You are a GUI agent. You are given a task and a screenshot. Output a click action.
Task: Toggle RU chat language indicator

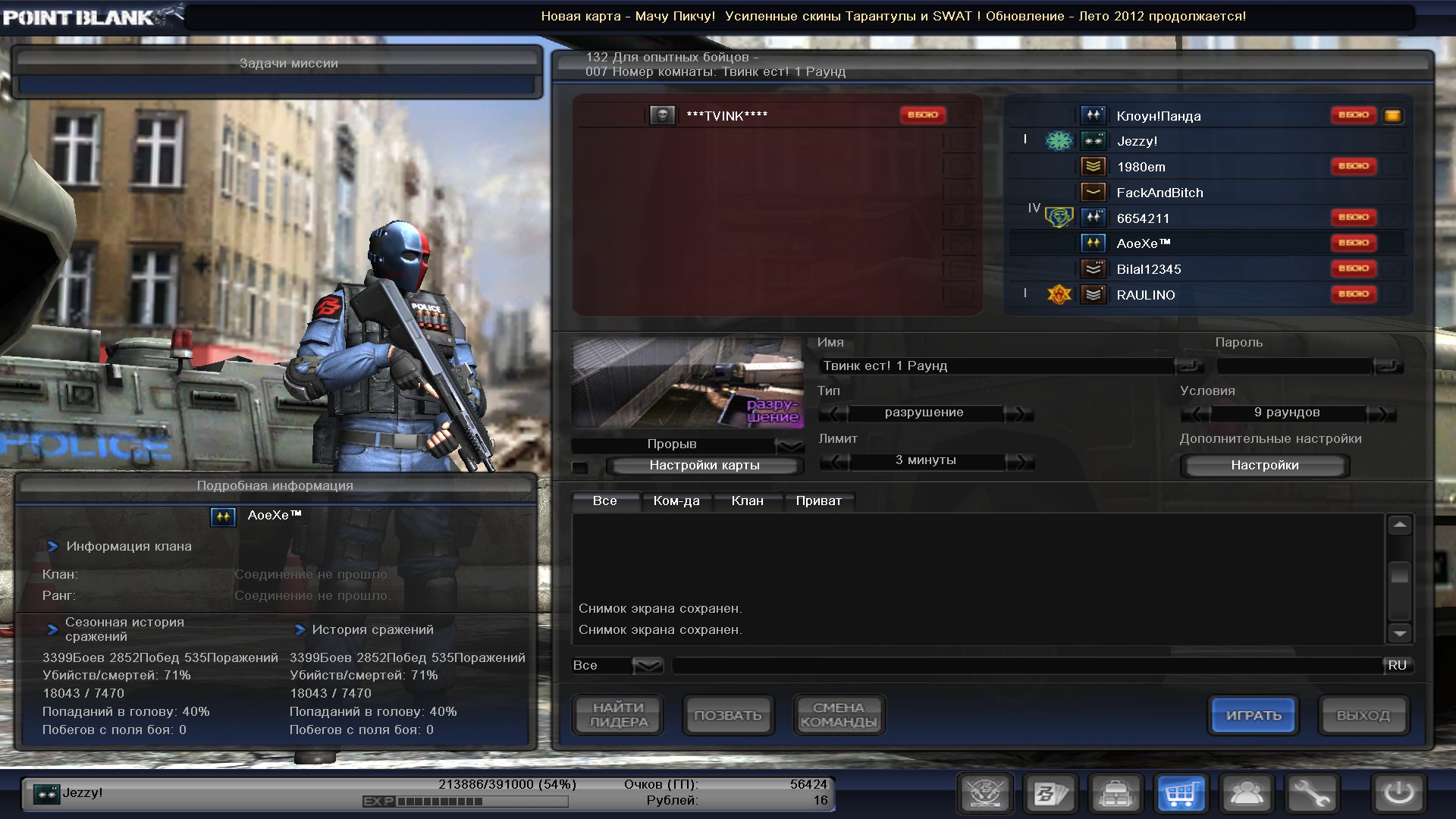1398,666
